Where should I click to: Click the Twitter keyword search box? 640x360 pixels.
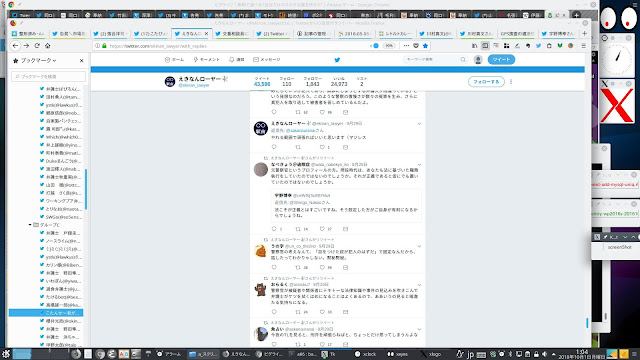click(x=436, y=60)
